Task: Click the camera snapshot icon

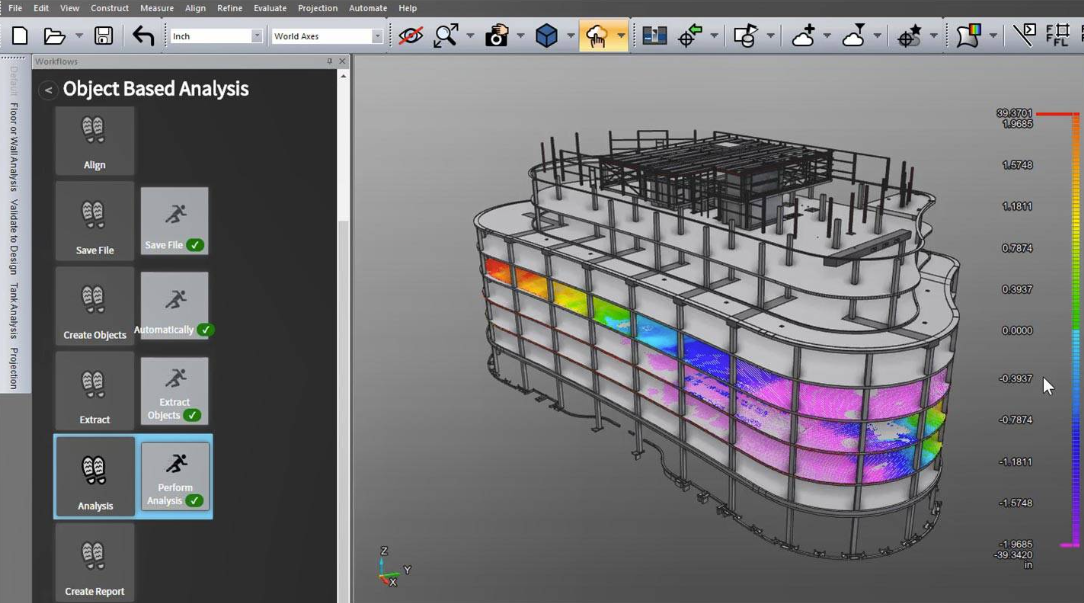Action: 496,36
